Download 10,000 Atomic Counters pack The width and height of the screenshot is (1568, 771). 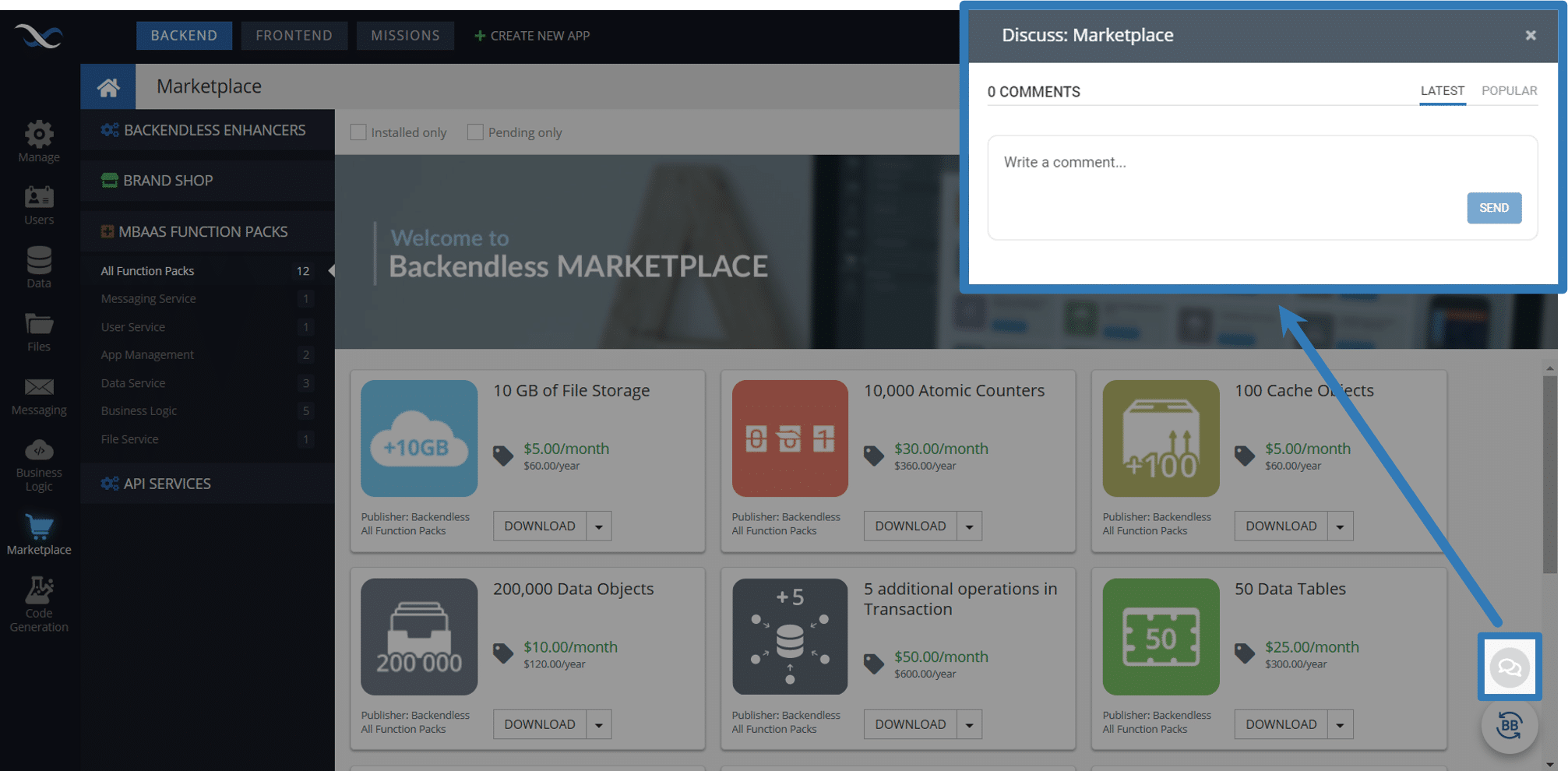click(911, 526)
